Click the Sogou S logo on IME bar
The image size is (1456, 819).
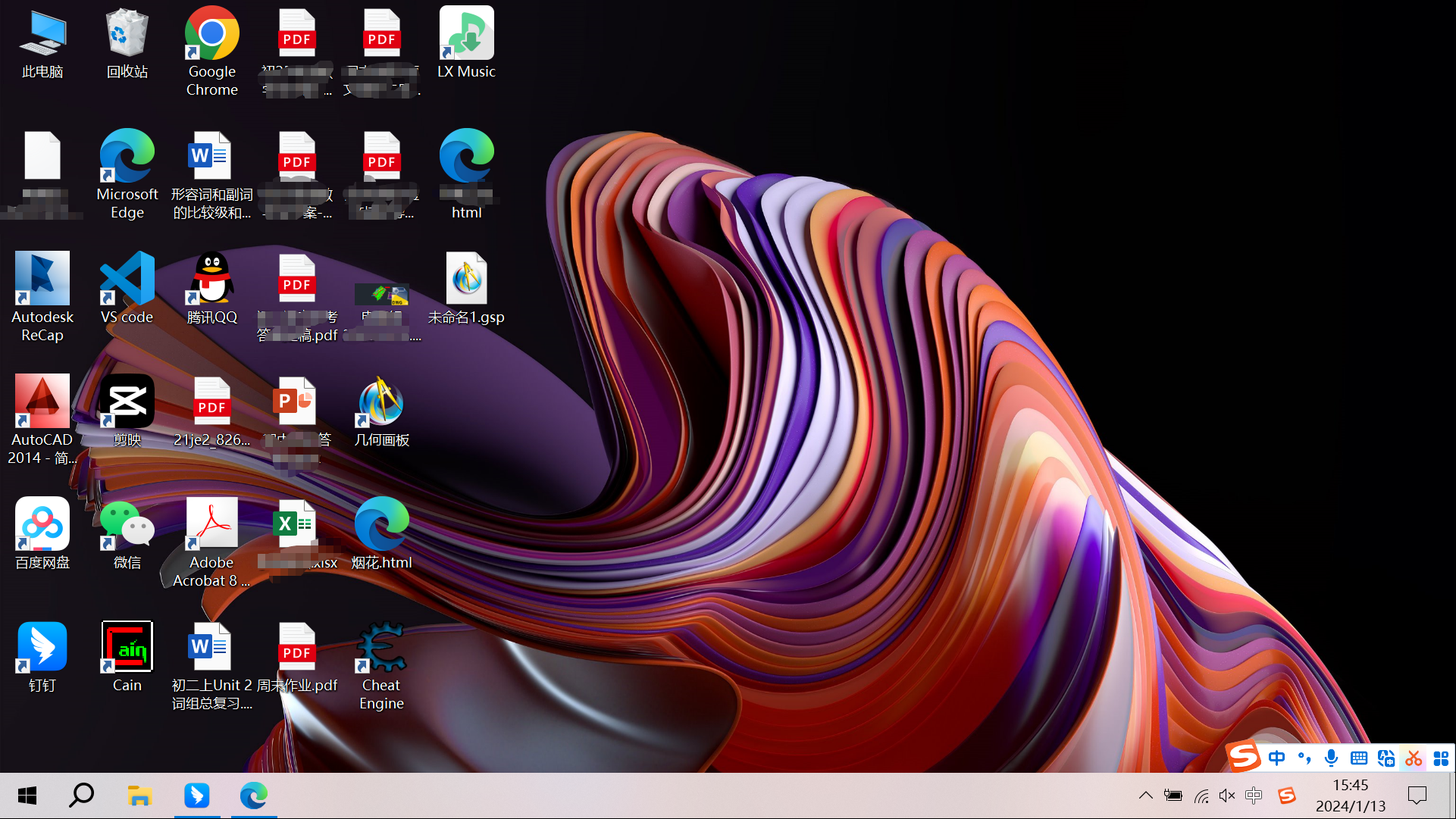pos(1244,757)
